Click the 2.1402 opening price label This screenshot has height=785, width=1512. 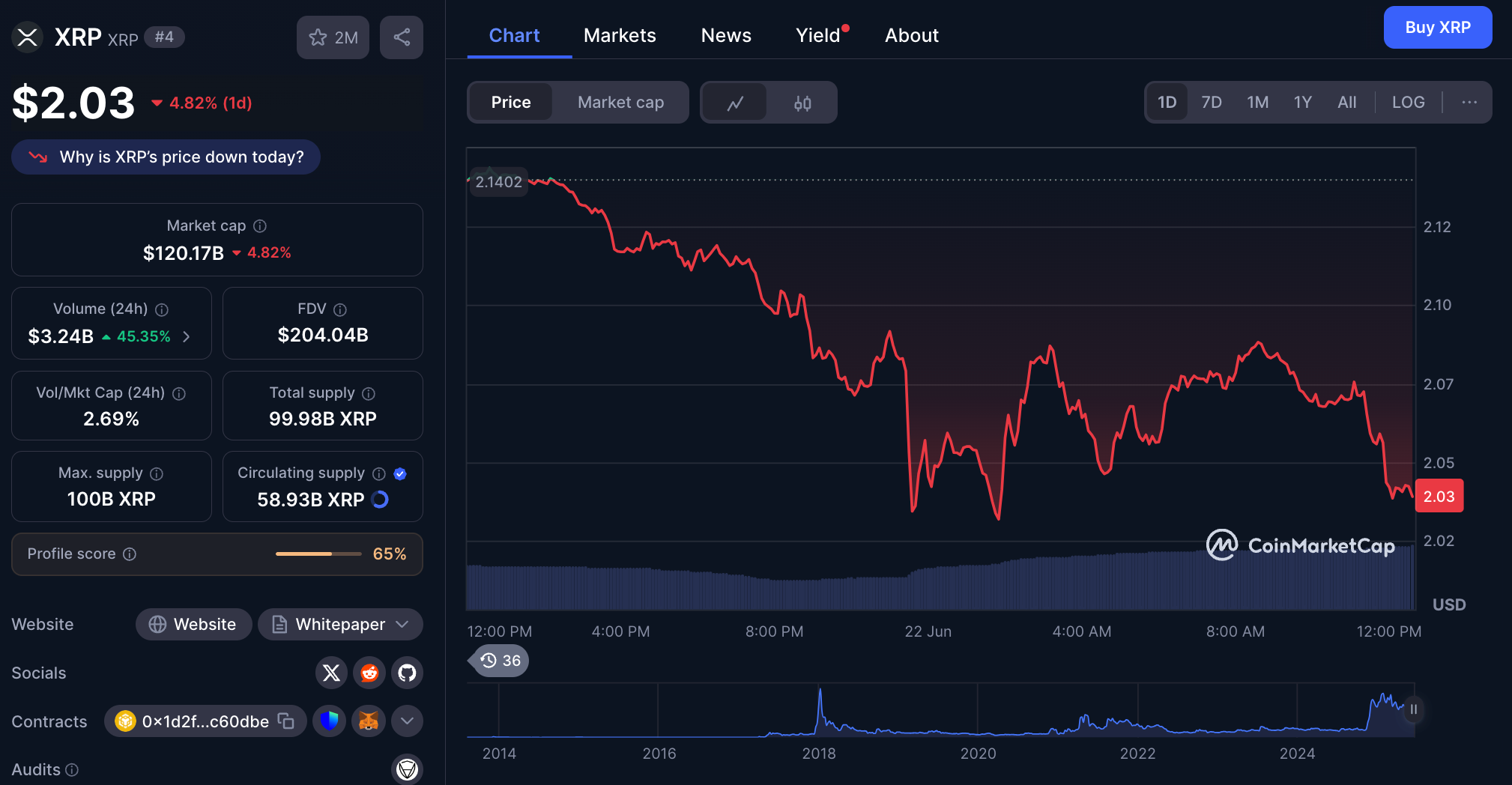click(x=498, y=182)
